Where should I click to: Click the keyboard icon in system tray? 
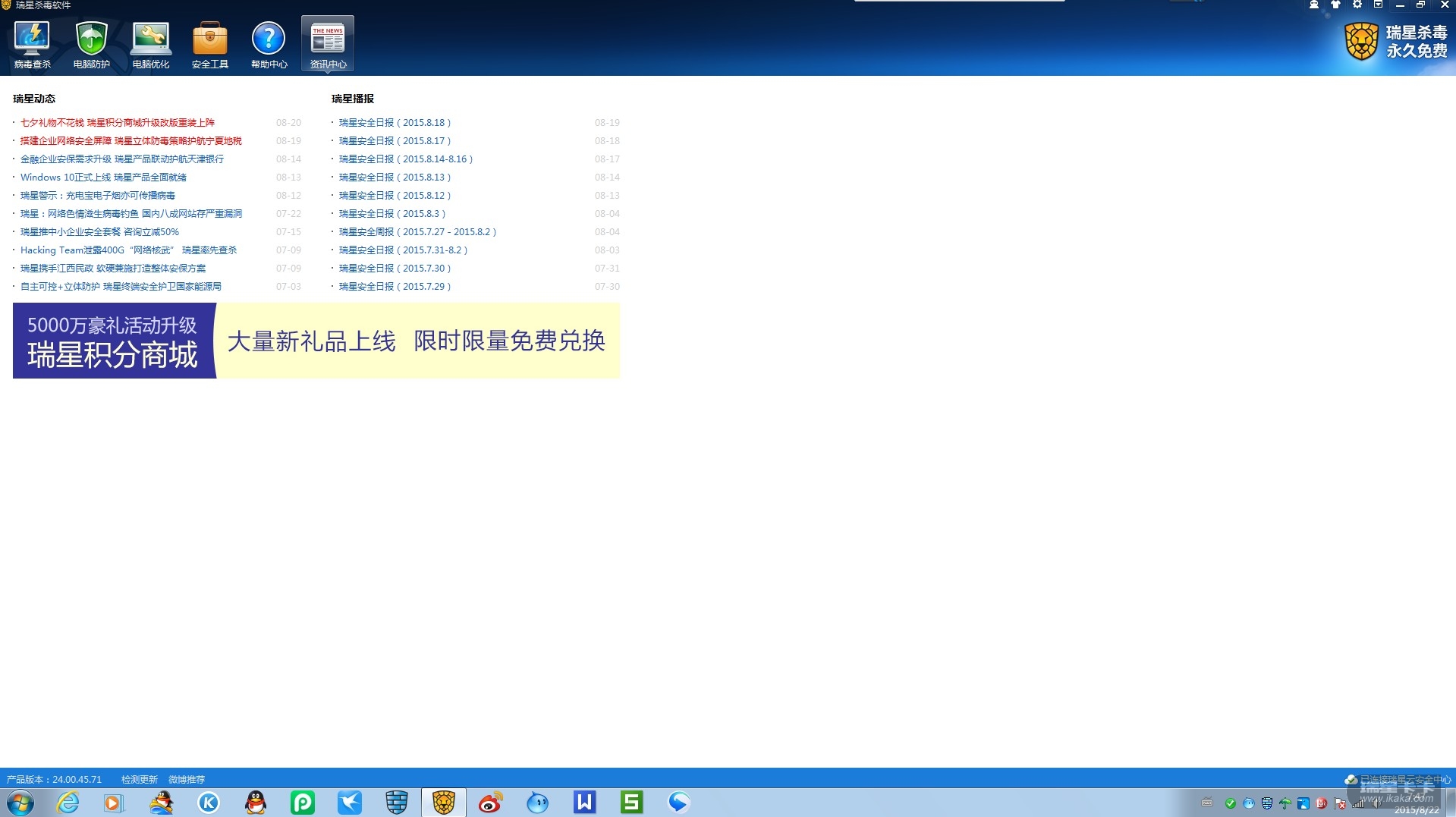click(1207, 803)
